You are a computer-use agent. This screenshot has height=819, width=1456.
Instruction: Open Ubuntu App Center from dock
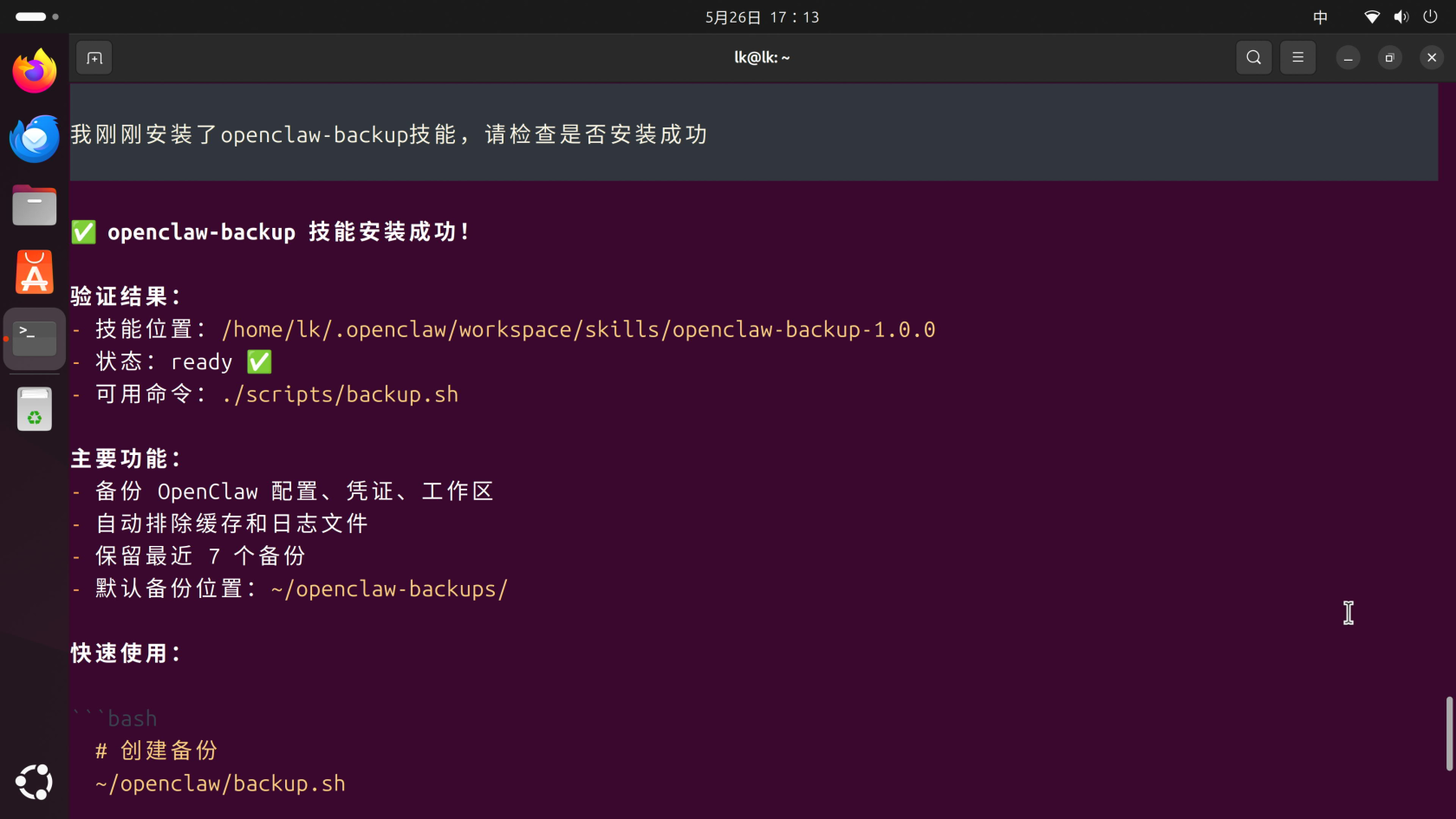[x=35, y=272]
